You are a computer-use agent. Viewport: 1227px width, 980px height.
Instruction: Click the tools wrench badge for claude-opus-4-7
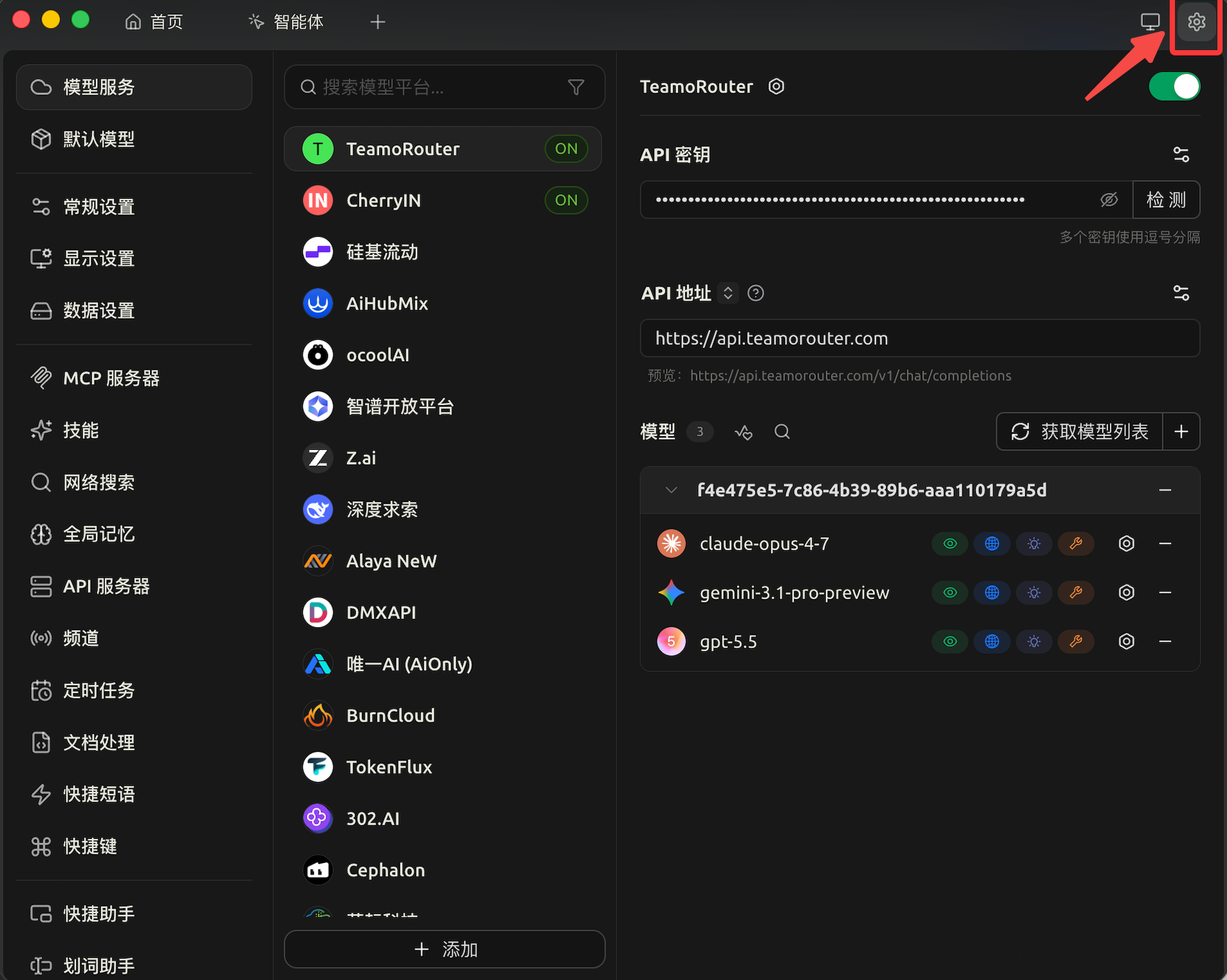pos(1076,544)
